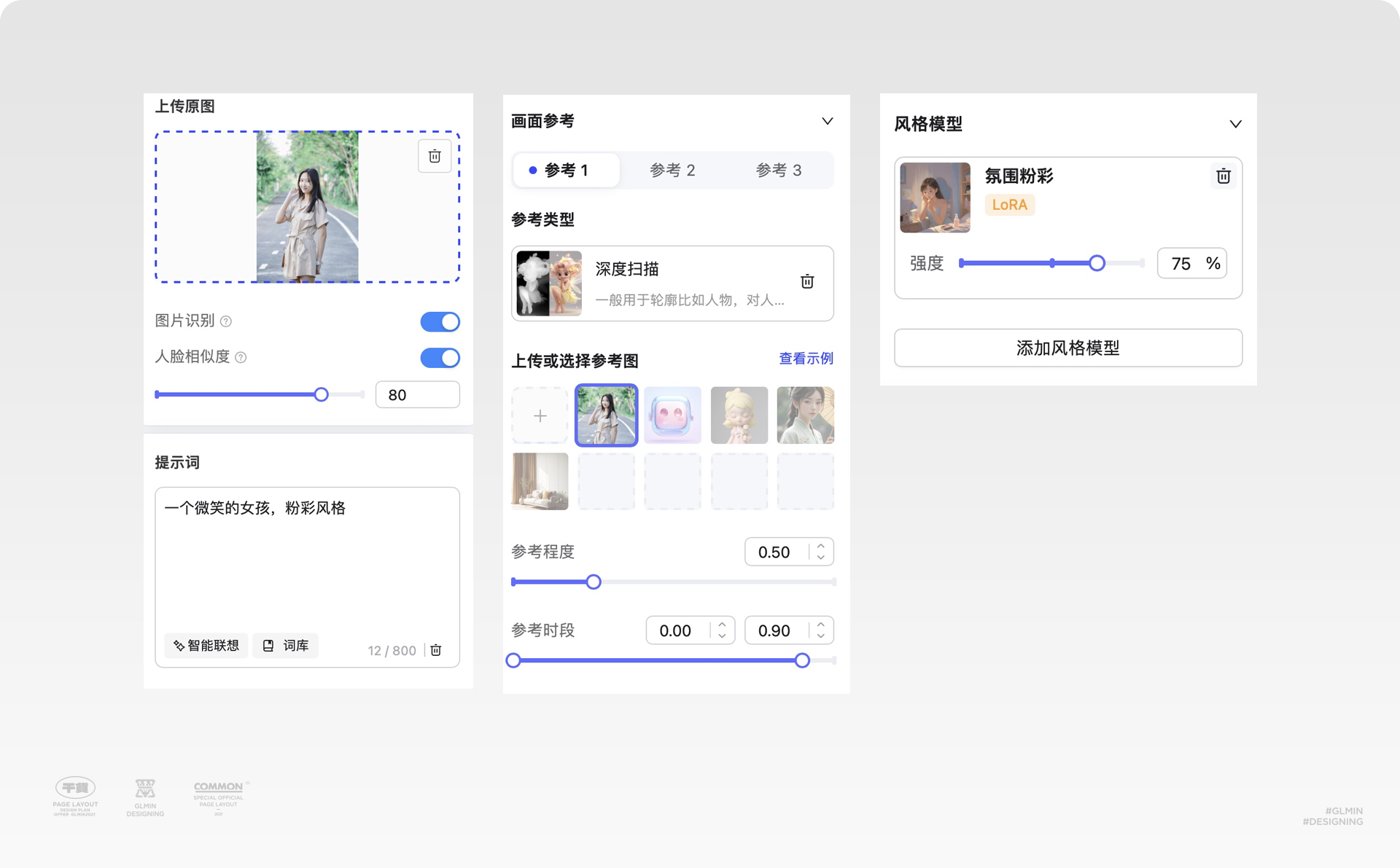Disable the 人脸相似度 switch
1400x868 pixels.
click(x=440, y=358)
